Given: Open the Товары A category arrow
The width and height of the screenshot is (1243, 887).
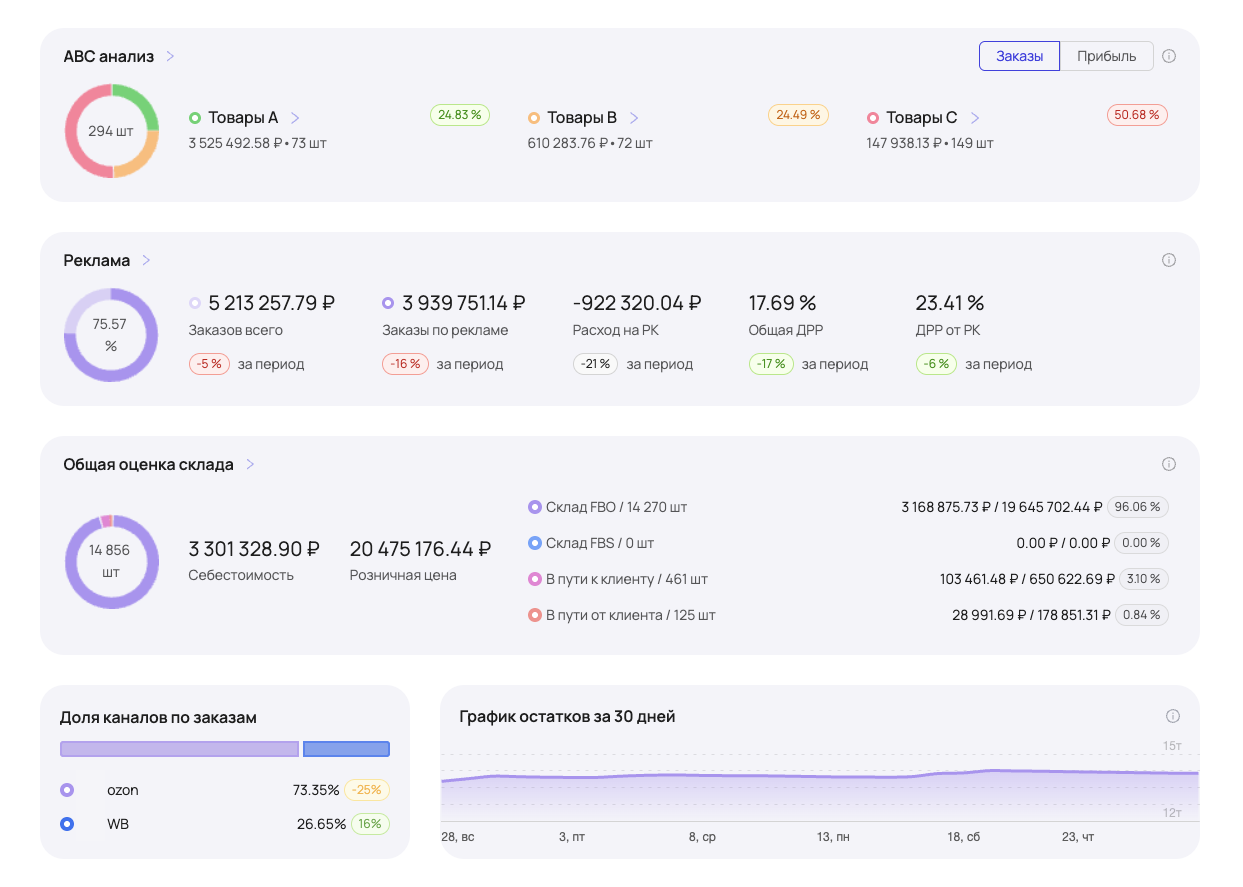Looking at the screenshot, I should tap(295, 118).
